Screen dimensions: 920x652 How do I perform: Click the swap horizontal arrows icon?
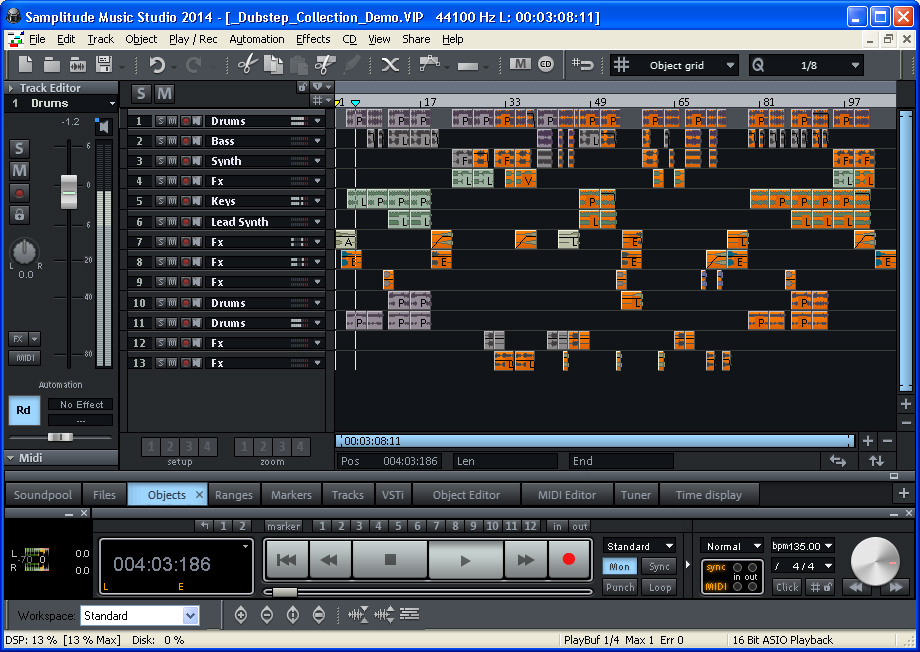pos(838,461)
